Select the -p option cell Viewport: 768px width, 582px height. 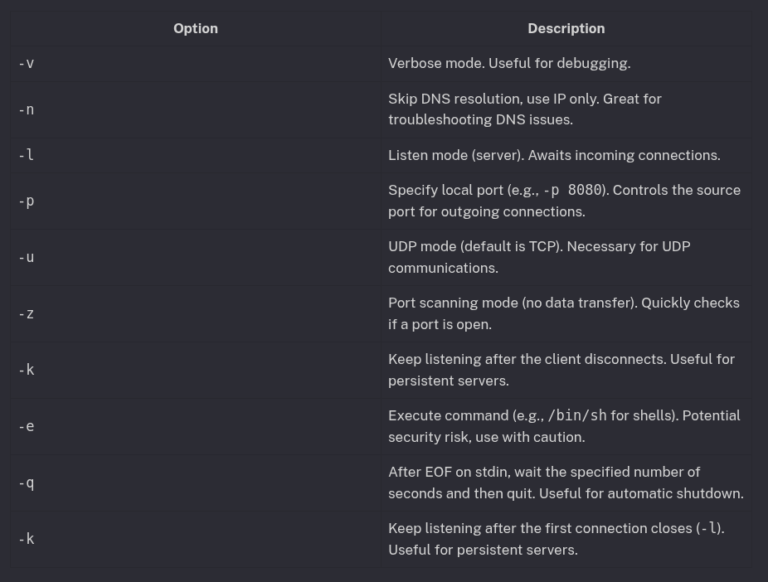point(27,201)
